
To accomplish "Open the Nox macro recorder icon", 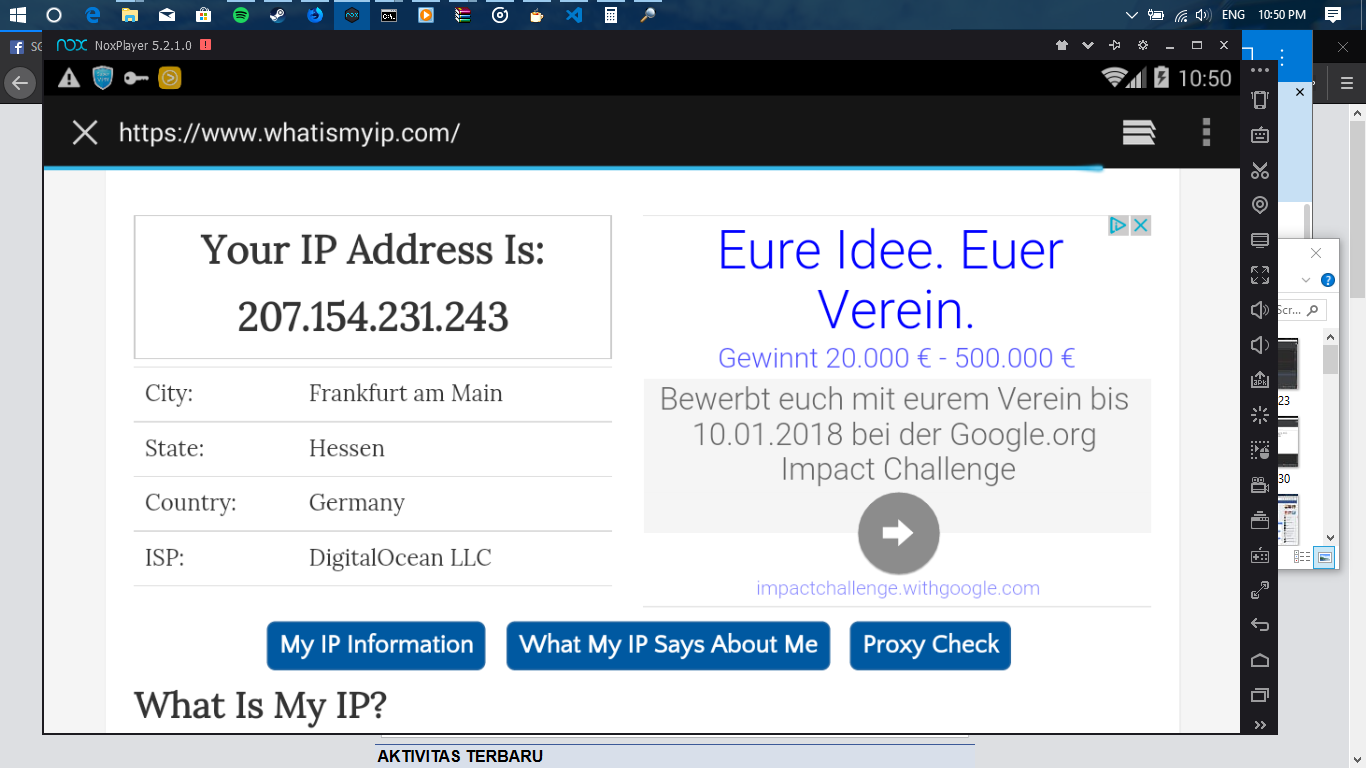I will (1260, 450).
